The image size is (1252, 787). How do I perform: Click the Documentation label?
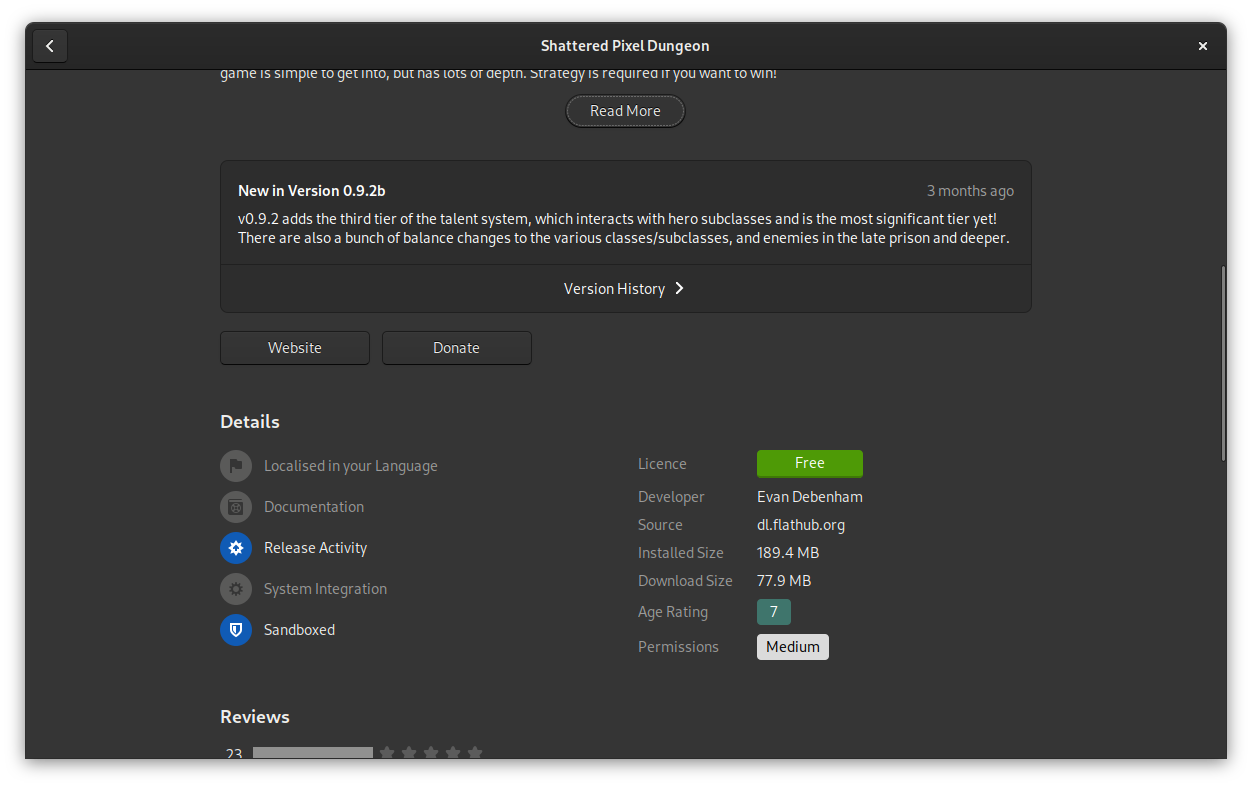pyautogui.click(x=314, y=507)
